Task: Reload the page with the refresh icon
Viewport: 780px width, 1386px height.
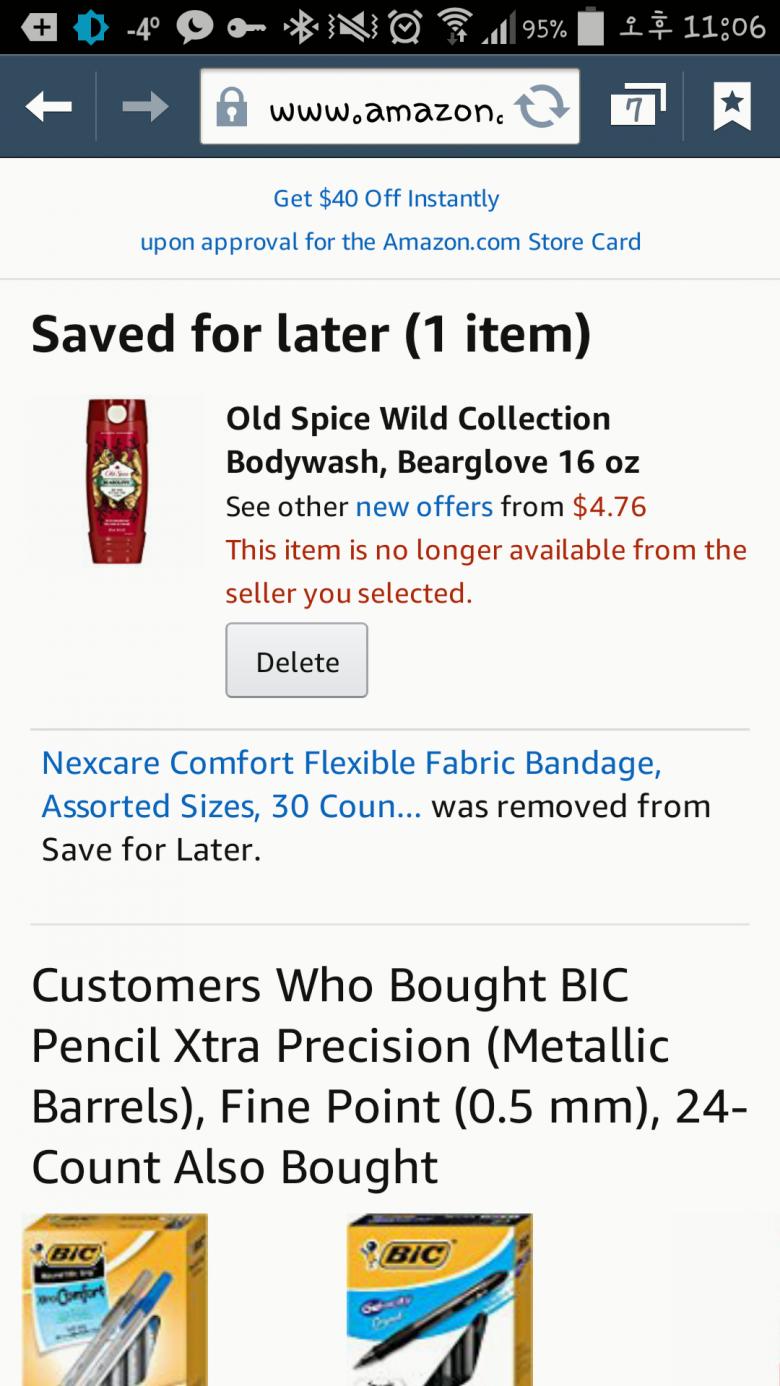Action: click(541, 107)
